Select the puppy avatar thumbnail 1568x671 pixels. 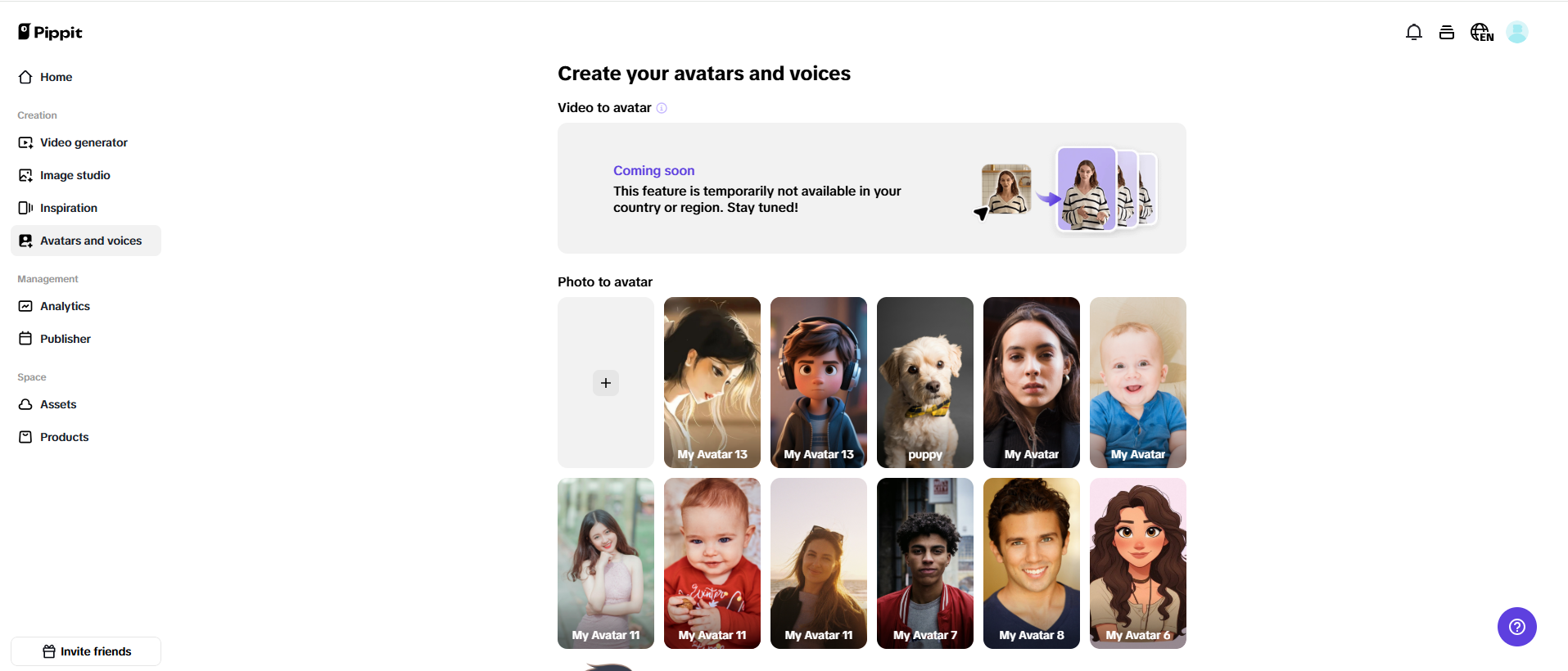(924, 382)
